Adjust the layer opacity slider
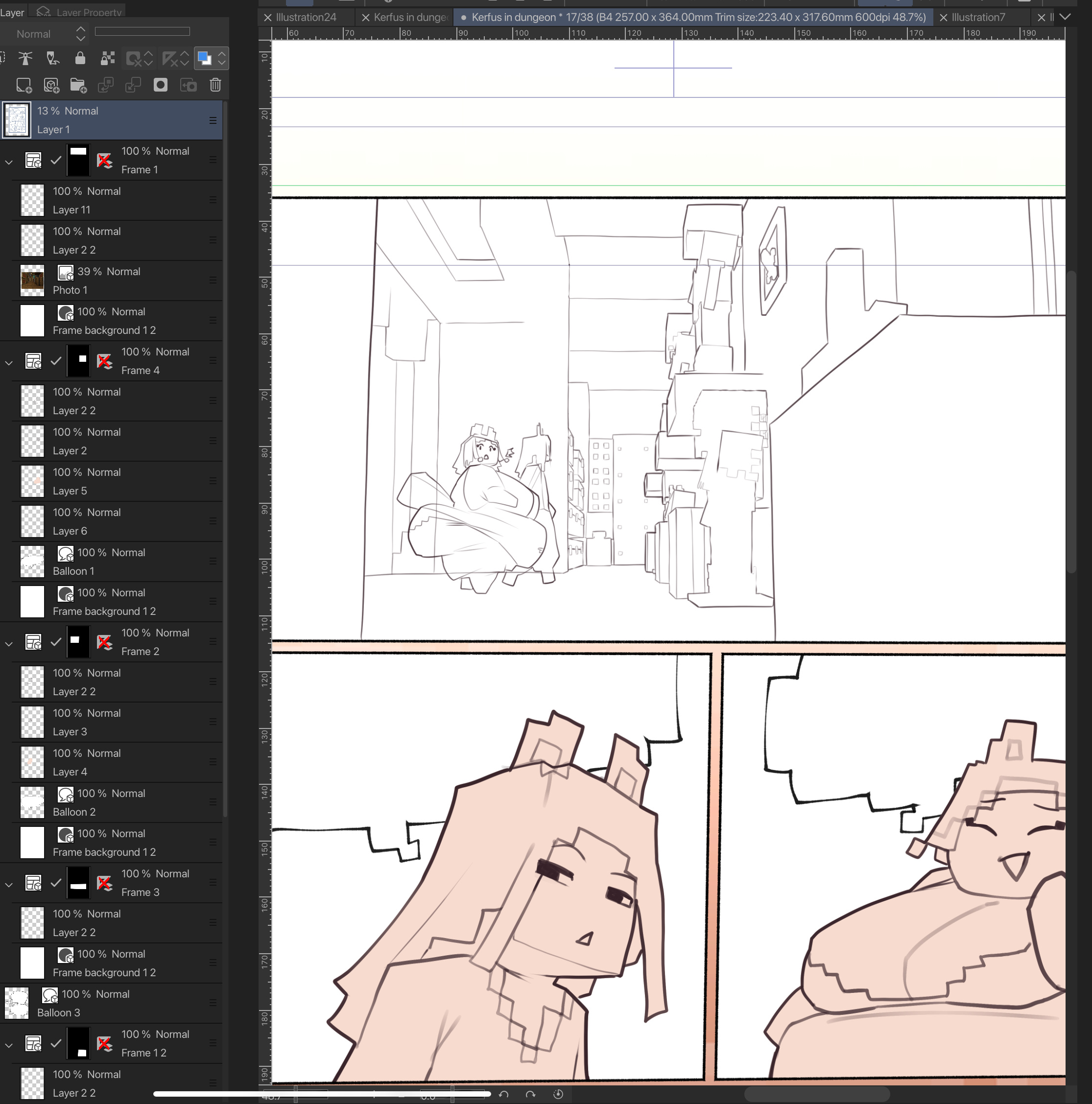This screenshot has width=1092, height=1104. pos(142,31)
